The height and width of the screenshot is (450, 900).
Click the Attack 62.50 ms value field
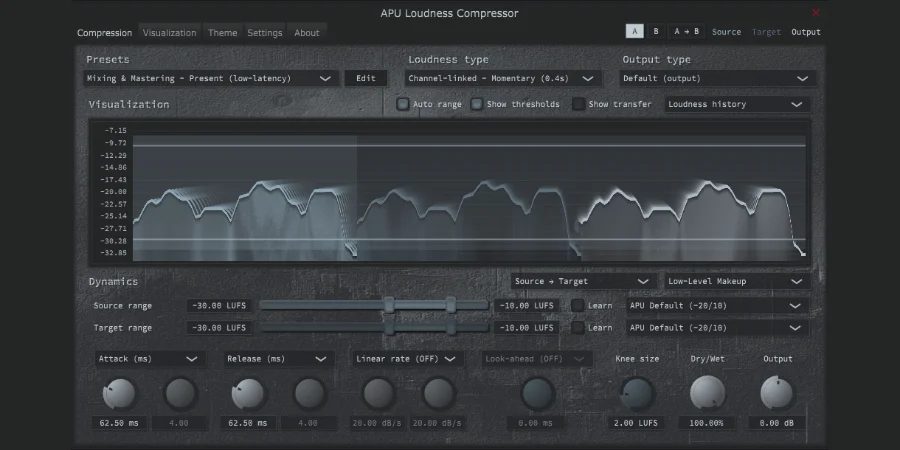point(119,423)
